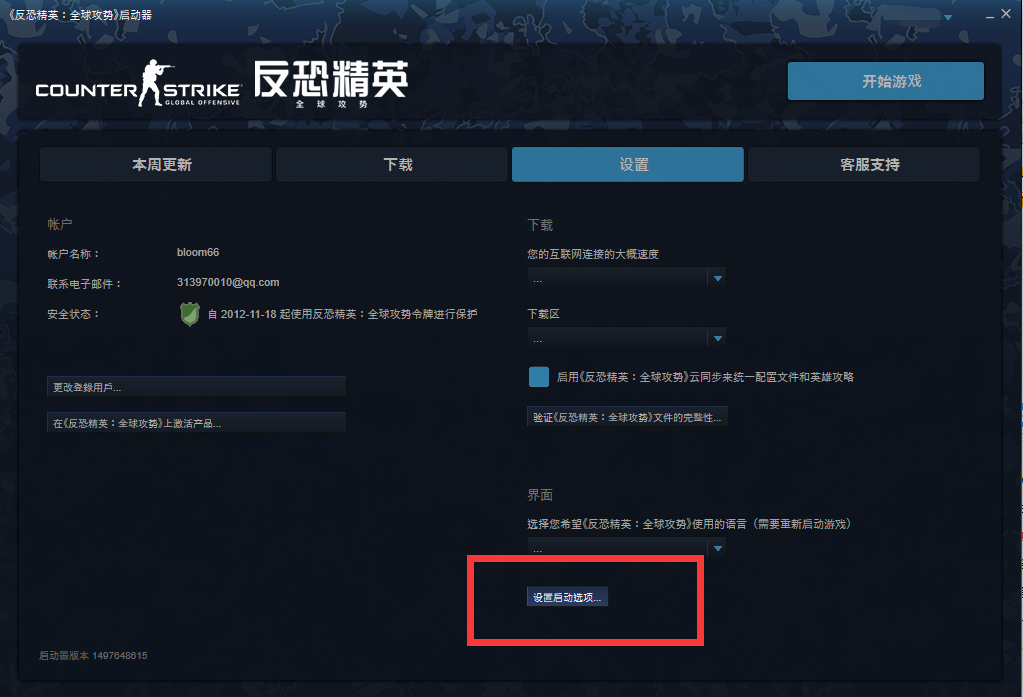Viewport: 1023px width, 697px height.
Task: Open the account dropdown arrow in title bar
Action: pos(947,17)
